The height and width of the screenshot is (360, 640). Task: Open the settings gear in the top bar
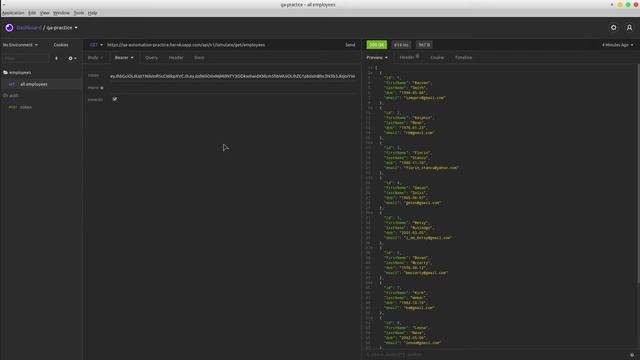click(x=613, y=27)
